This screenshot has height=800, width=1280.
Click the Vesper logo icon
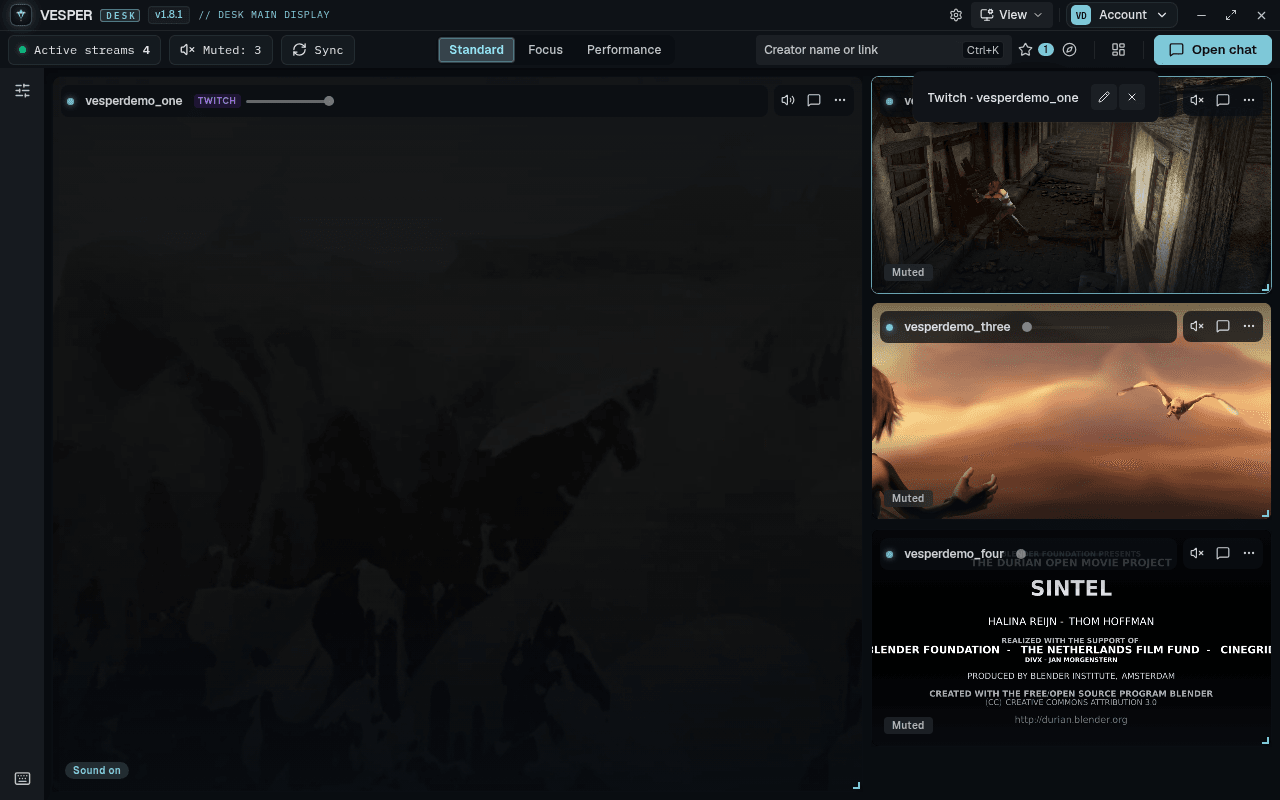tap(21, 15)
